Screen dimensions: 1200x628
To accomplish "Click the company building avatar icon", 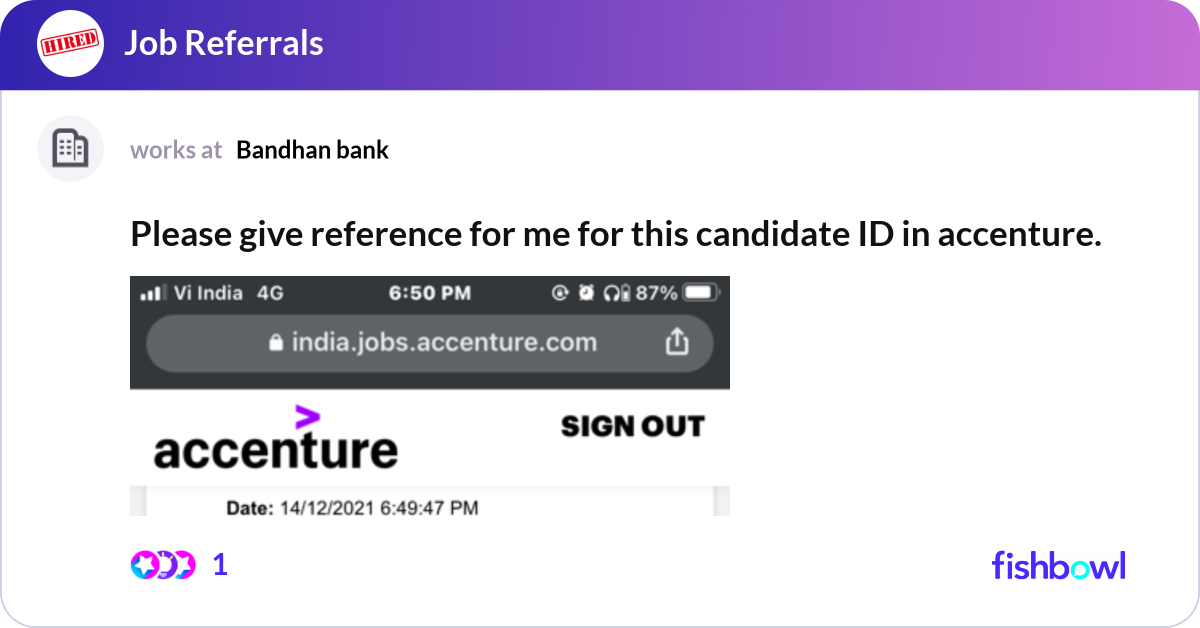I will click(70, 149).
